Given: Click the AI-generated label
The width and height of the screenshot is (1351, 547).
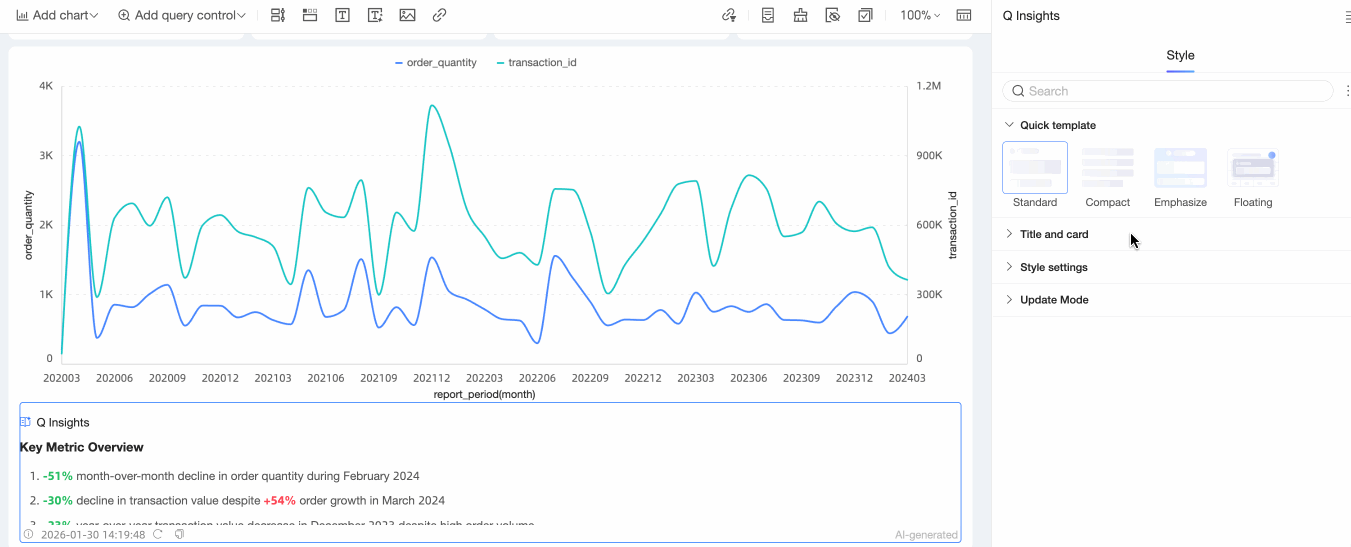Looking at the screenshot, I should coord(926,535).
